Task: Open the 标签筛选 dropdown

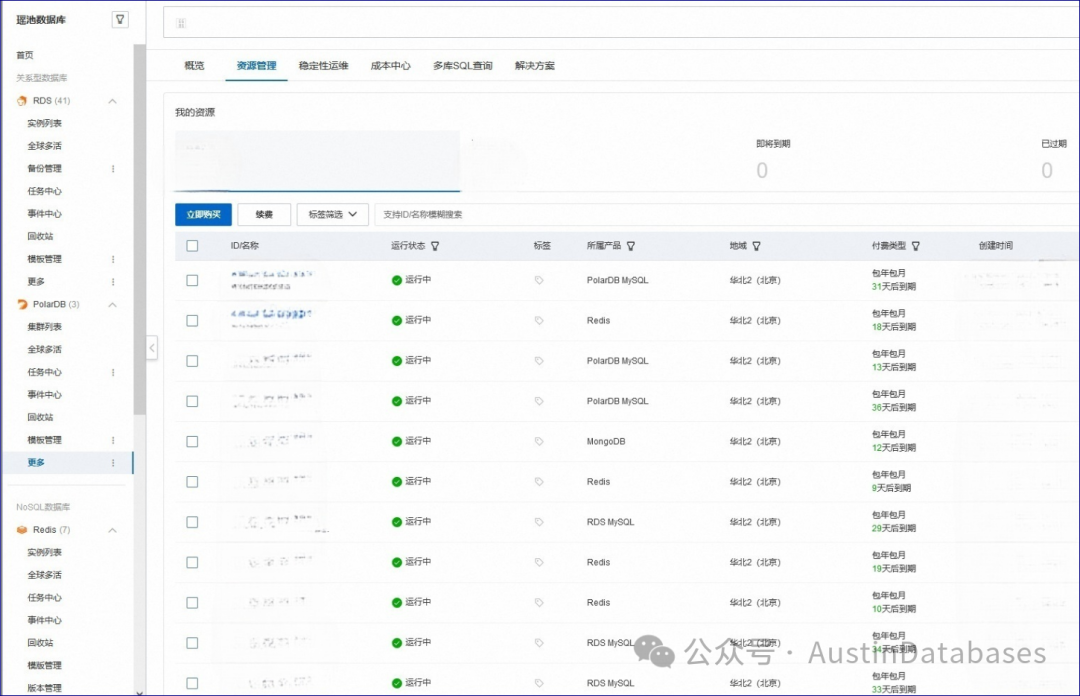Action: pyautogui.click(x=333, y=214)
